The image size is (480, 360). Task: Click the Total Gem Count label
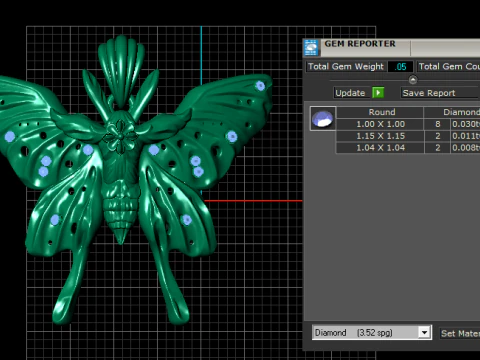coord(449,67)
